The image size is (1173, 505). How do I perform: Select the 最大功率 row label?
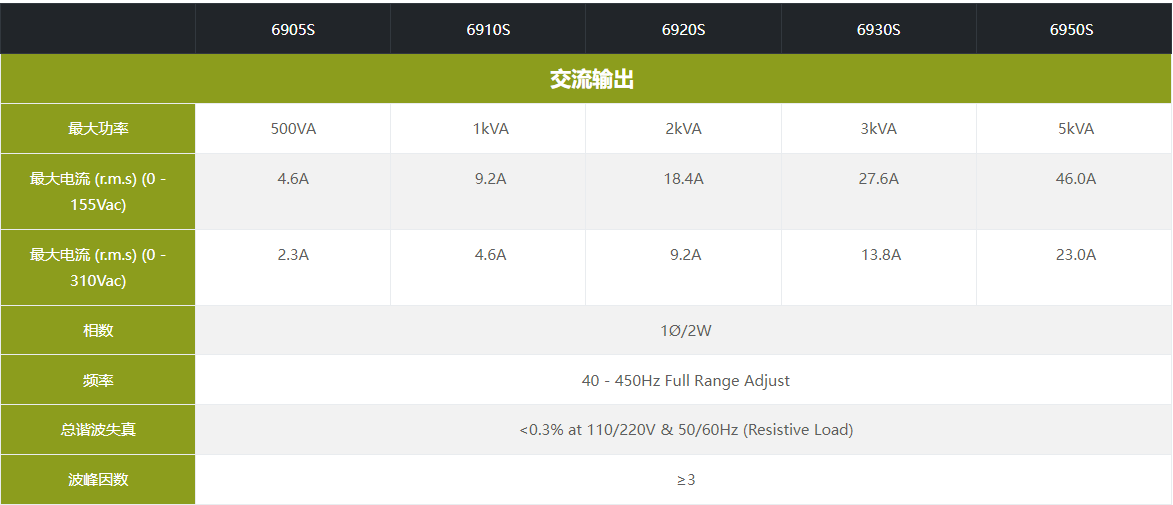coord(98,129)
